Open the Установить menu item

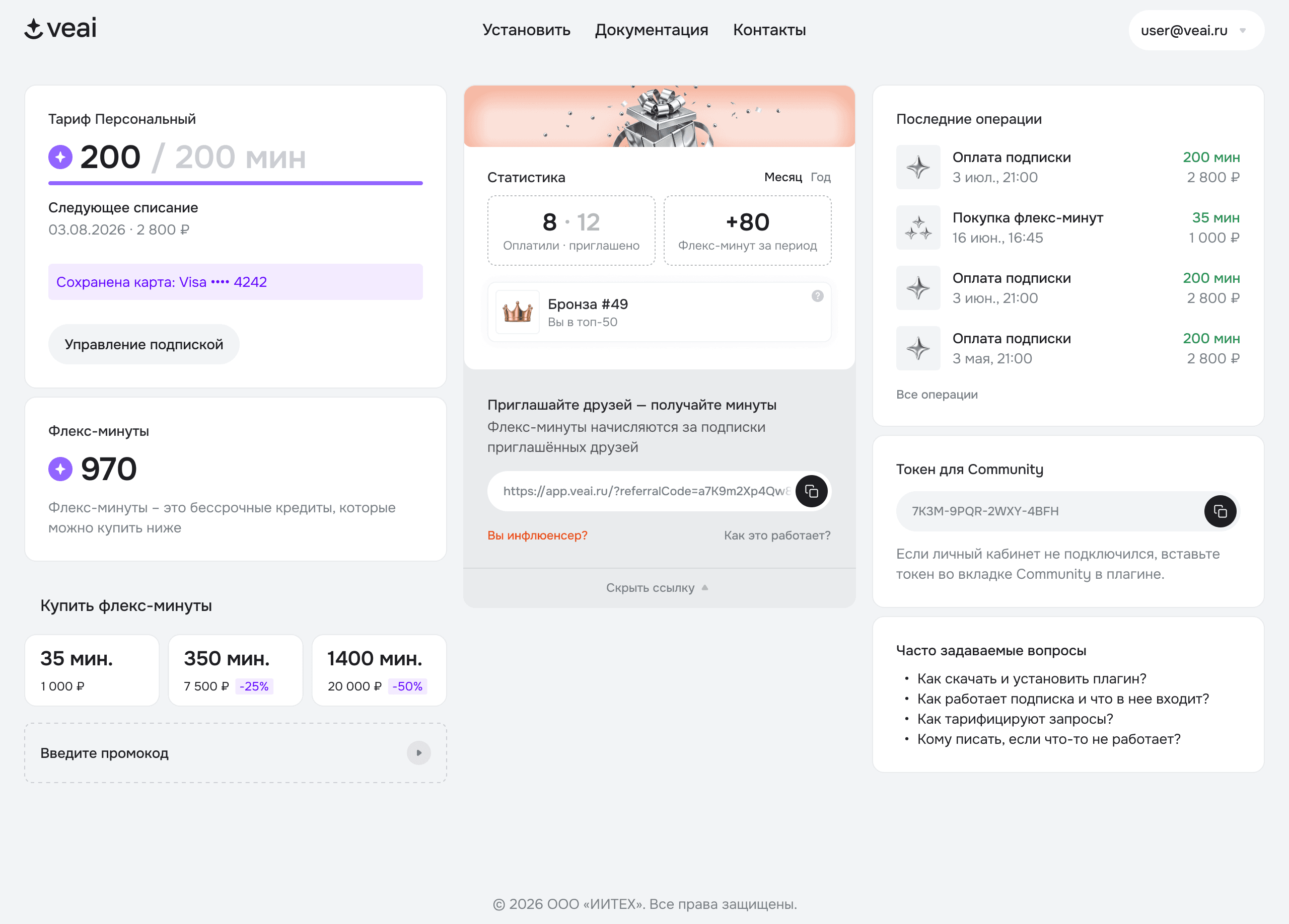click(526, 30)
